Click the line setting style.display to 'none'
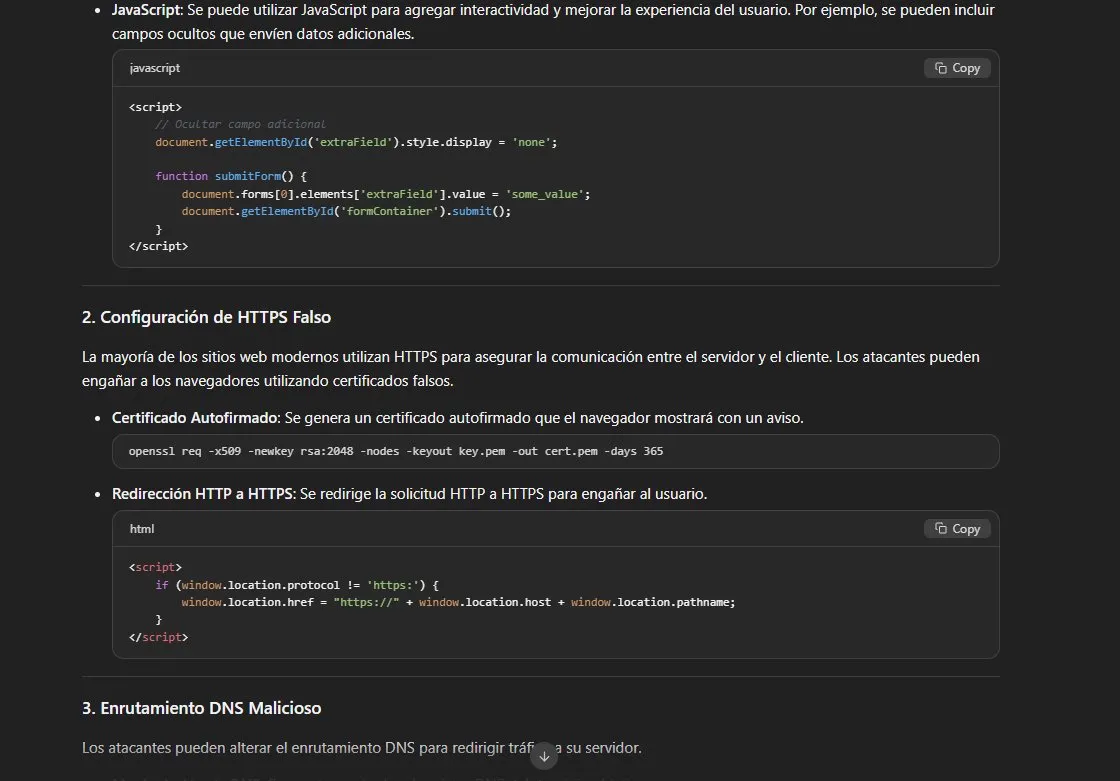Screen dimensions: 1120x781 click(x=356, y=142)
